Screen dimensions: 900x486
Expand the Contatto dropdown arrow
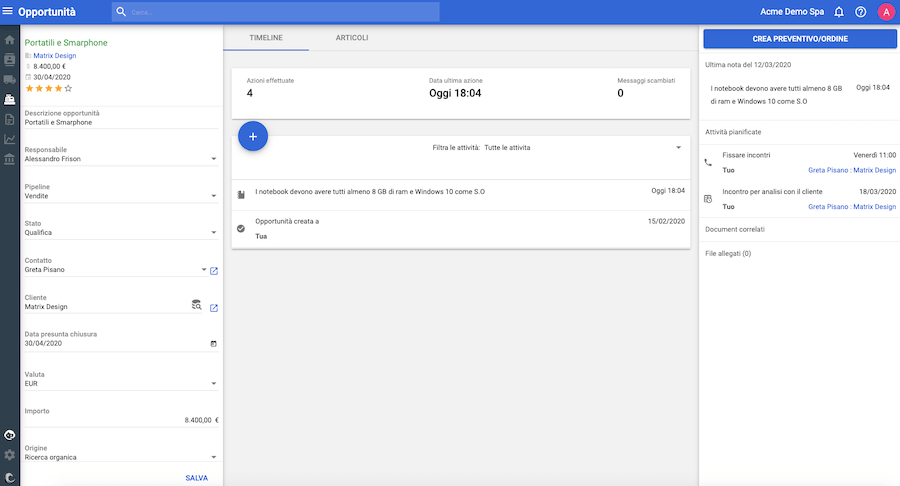pyautogui.click(x=204, y=270)
